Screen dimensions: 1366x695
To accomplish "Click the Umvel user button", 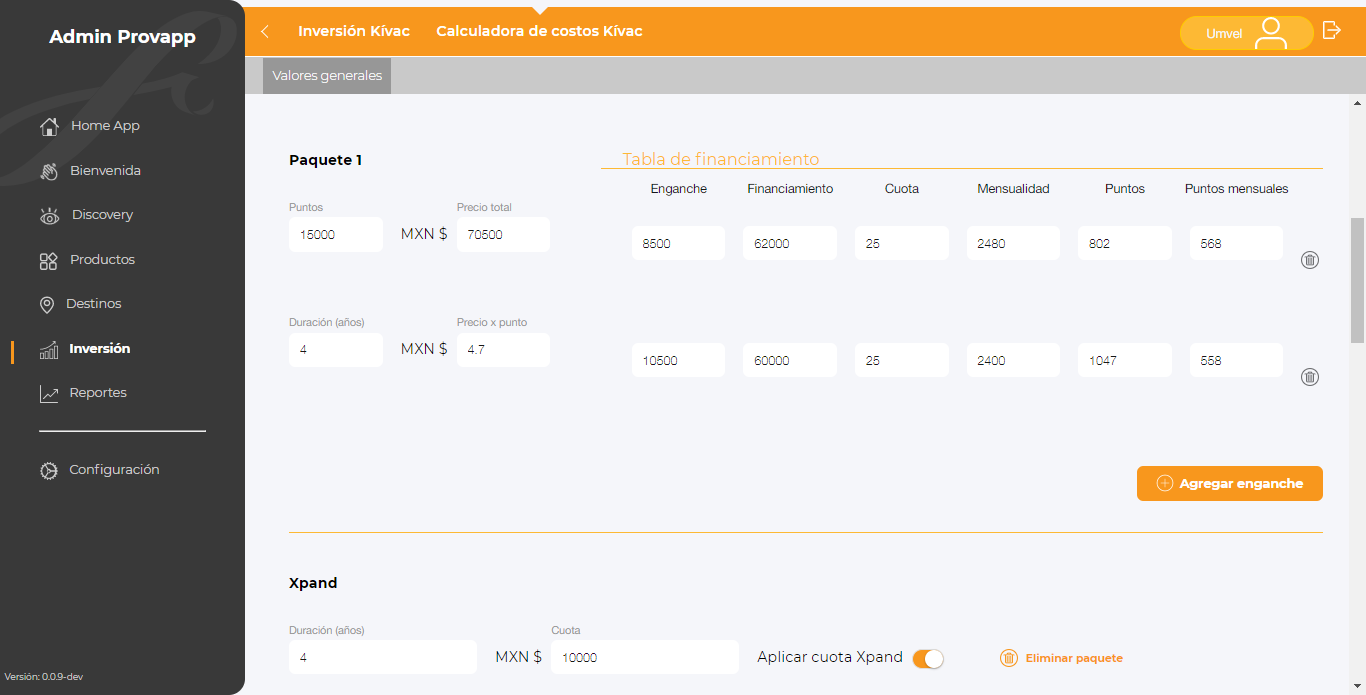I will (1246, 33).
